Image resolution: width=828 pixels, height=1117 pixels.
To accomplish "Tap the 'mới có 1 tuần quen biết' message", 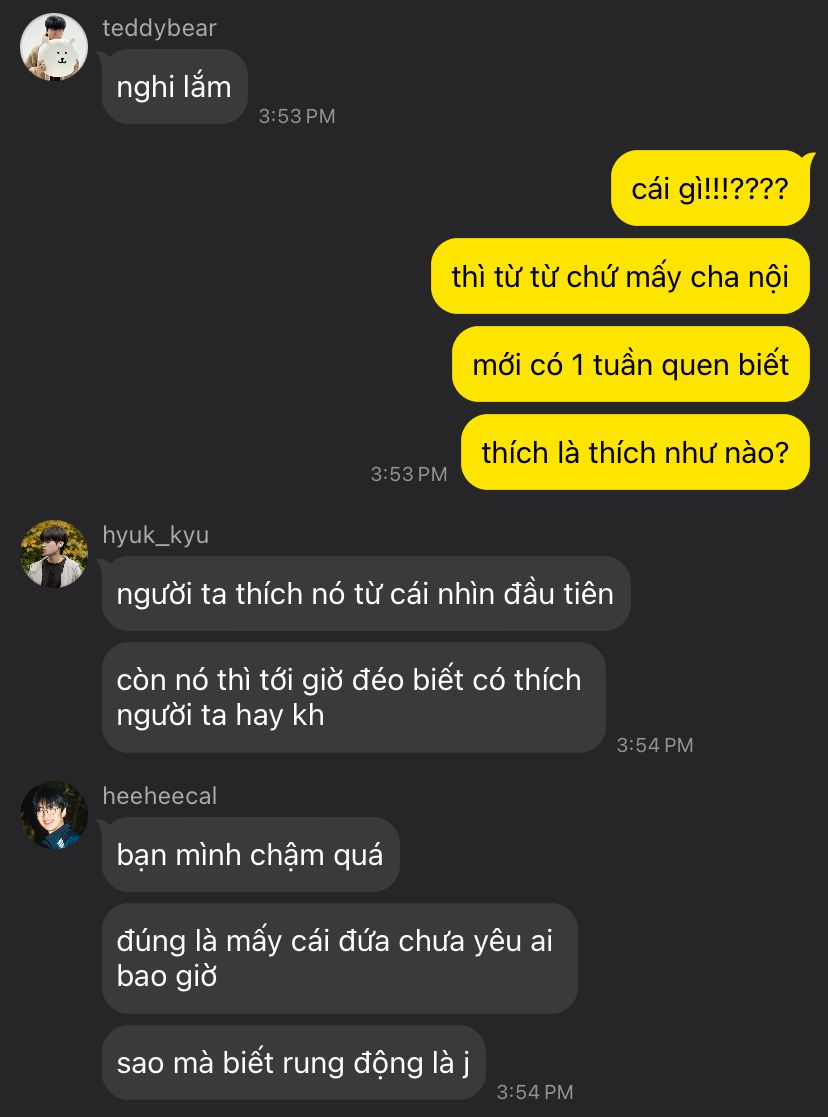I will click(x=631, y=364).
